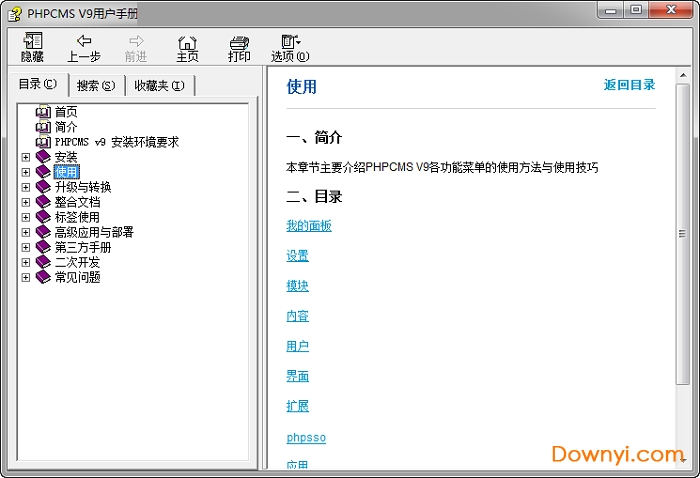Click the book icon beside 第三方手册
This screenshot has width=700, height=478.
click(43, 247)
